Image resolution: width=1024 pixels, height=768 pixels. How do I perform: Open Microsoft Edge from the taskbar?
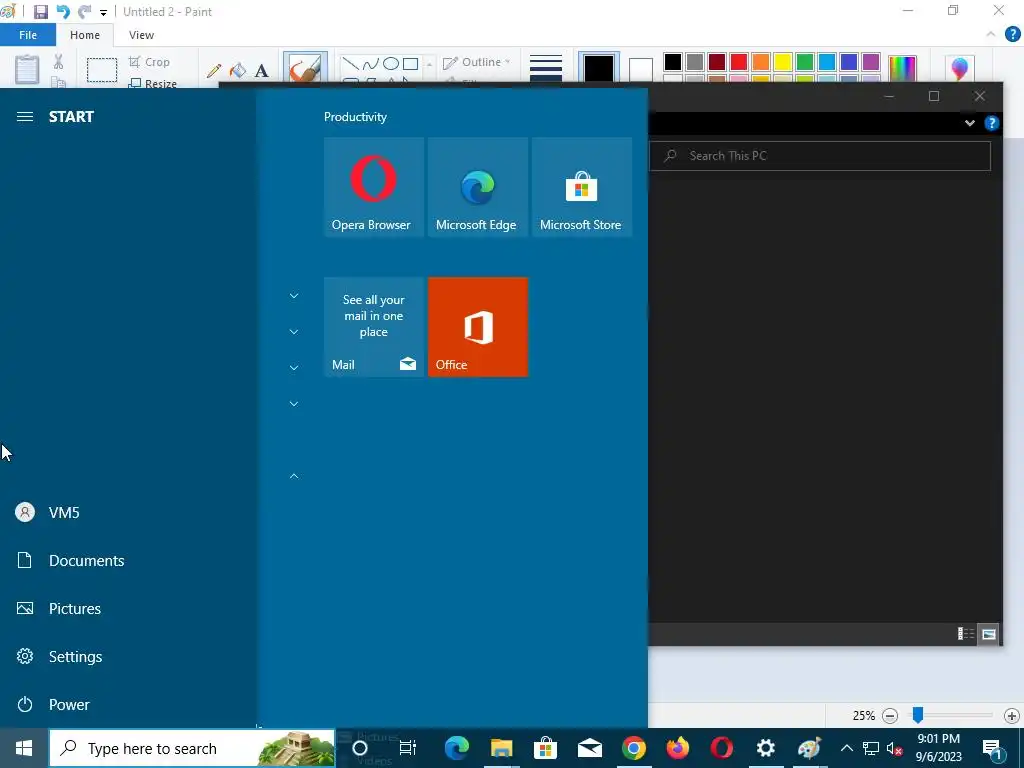coord(456,748)
